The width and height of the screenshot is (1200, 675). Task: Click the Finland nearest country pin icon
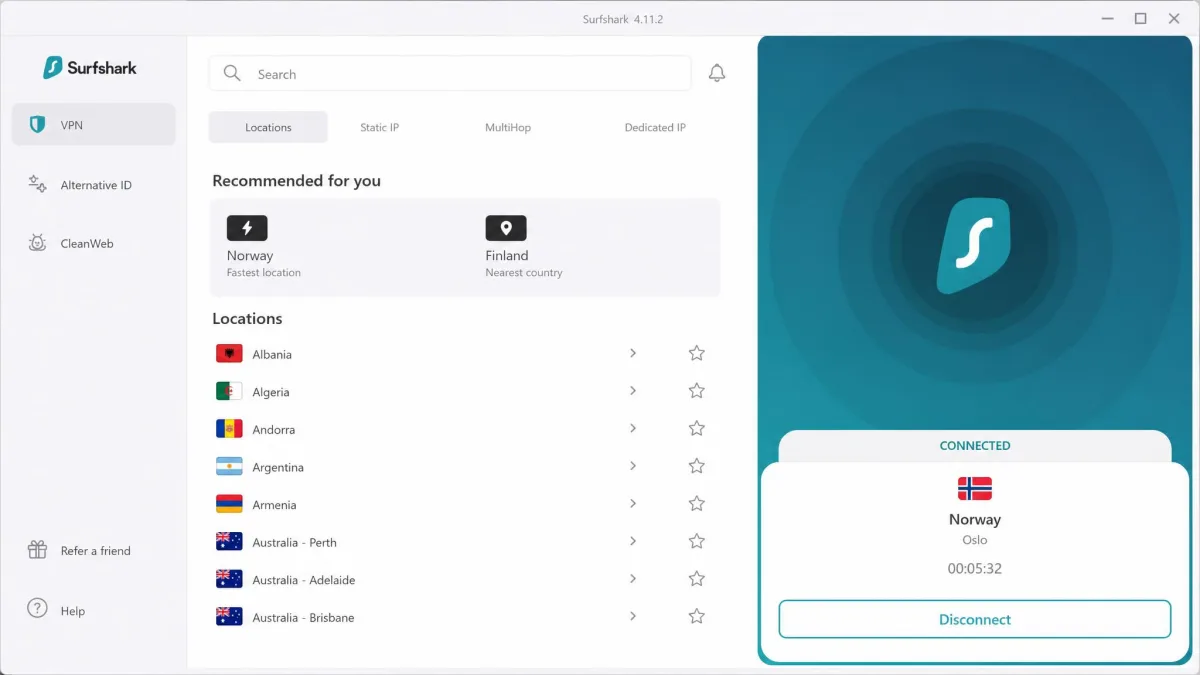pyautogui.click(x=506, y=228)
